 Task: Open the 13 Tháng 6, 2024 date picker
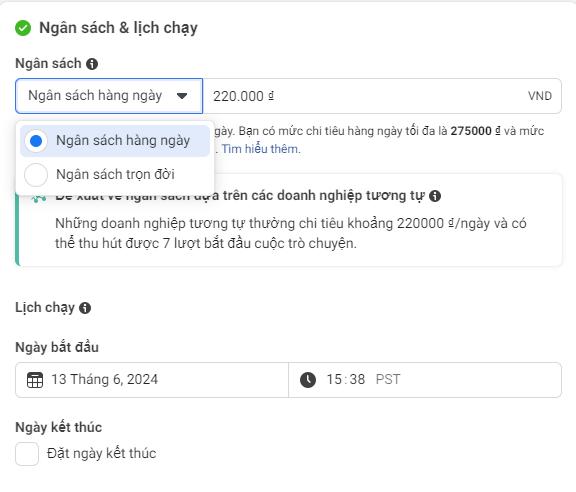152,380
